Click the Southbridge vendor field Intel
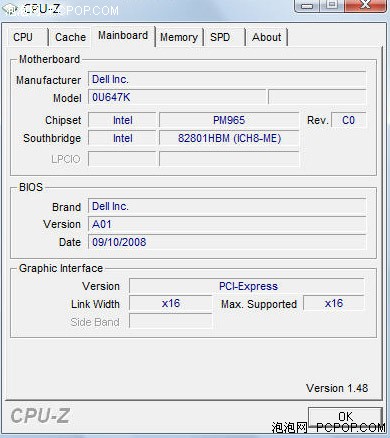390x438 pixels. pos(122,138)
